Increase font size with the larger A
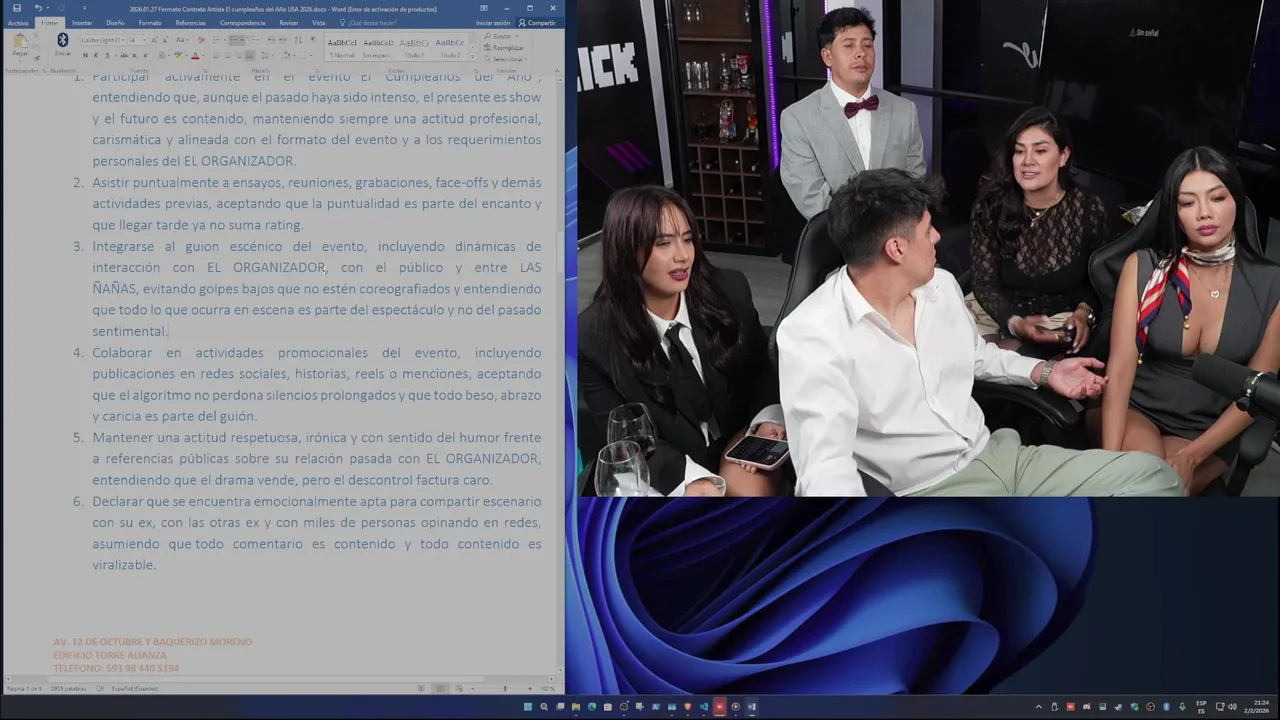The width and height of the screenshot is (1280, 720). click(x=154, y=40)
